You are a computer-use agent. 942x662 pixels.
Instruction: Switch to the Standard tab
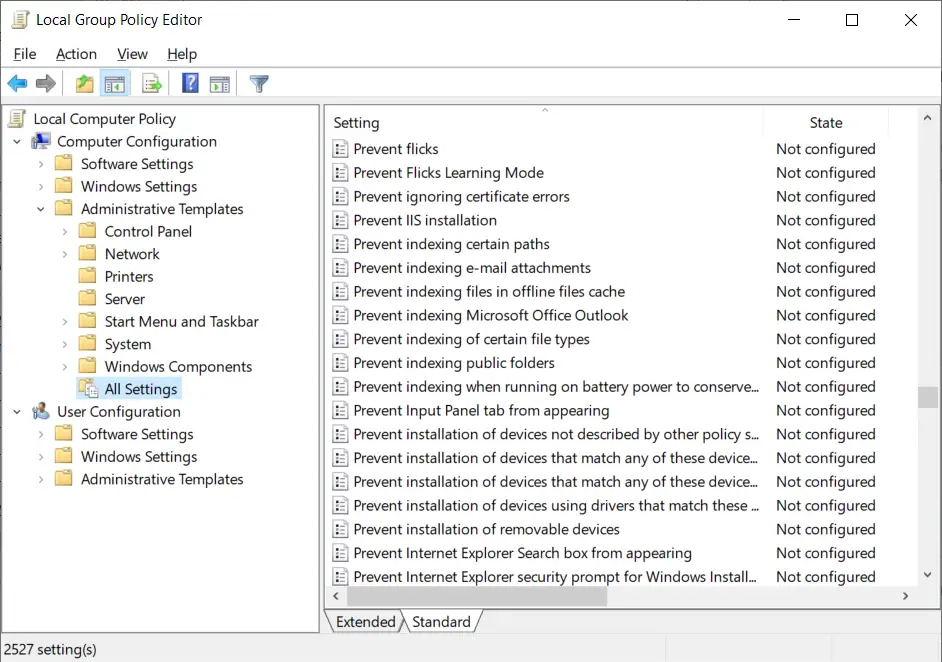click(442, 621)
